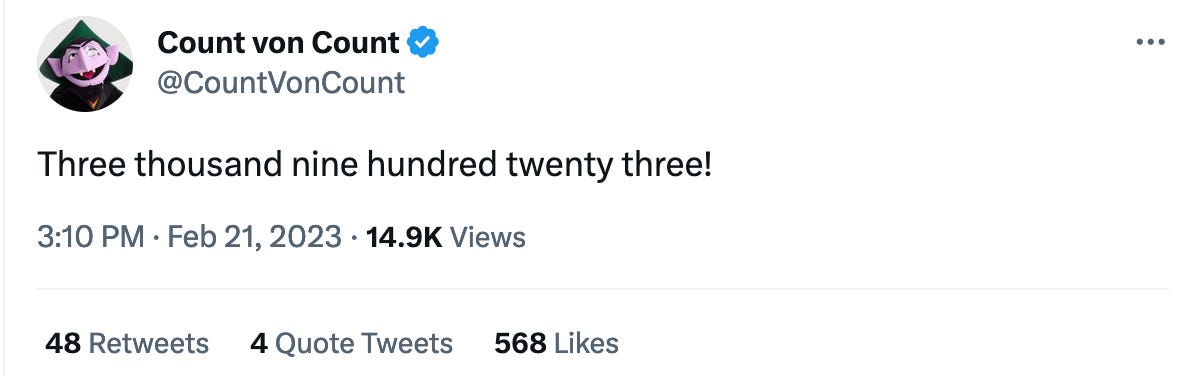Click the words Quote Tweets

(x=364, y=343)
